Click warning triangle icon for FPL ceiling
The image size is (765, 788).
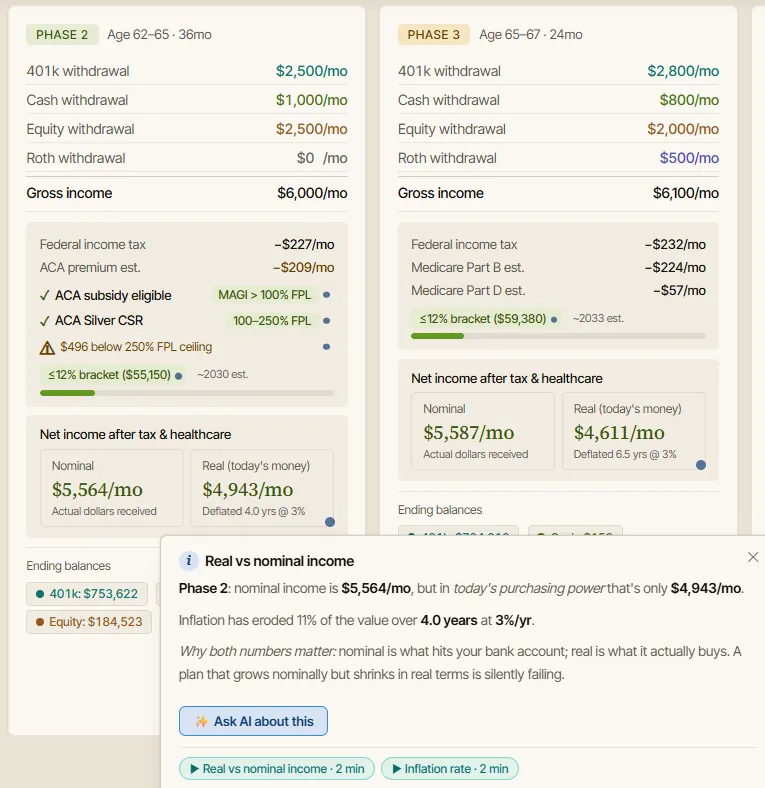click(x=47, y=348)
